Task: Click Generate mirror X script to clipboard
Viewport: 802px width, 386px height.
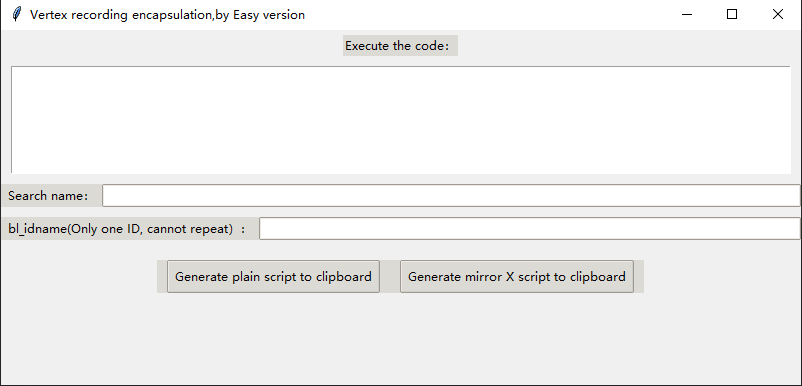Action: [517, 277]
